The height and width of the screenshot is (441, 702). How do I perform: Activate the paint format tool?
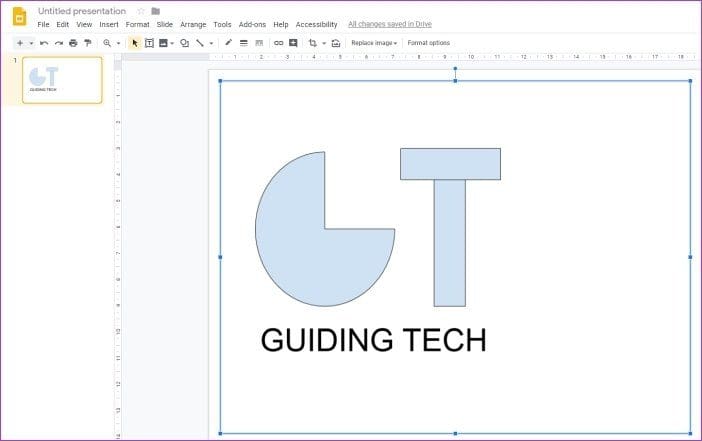point(88,43)
